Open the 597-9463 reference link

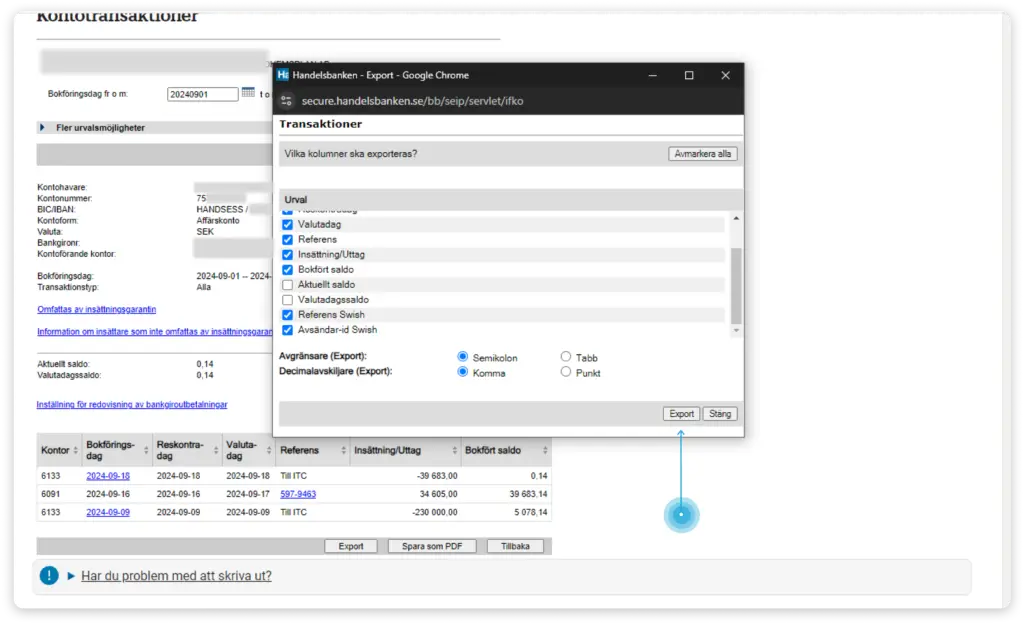(x=298, y=494)
